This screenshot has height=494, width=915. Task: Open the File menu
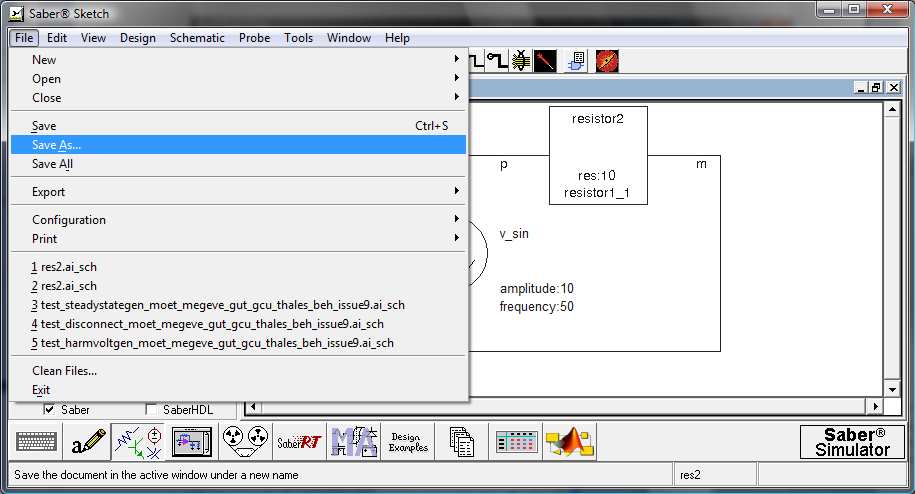24,38
